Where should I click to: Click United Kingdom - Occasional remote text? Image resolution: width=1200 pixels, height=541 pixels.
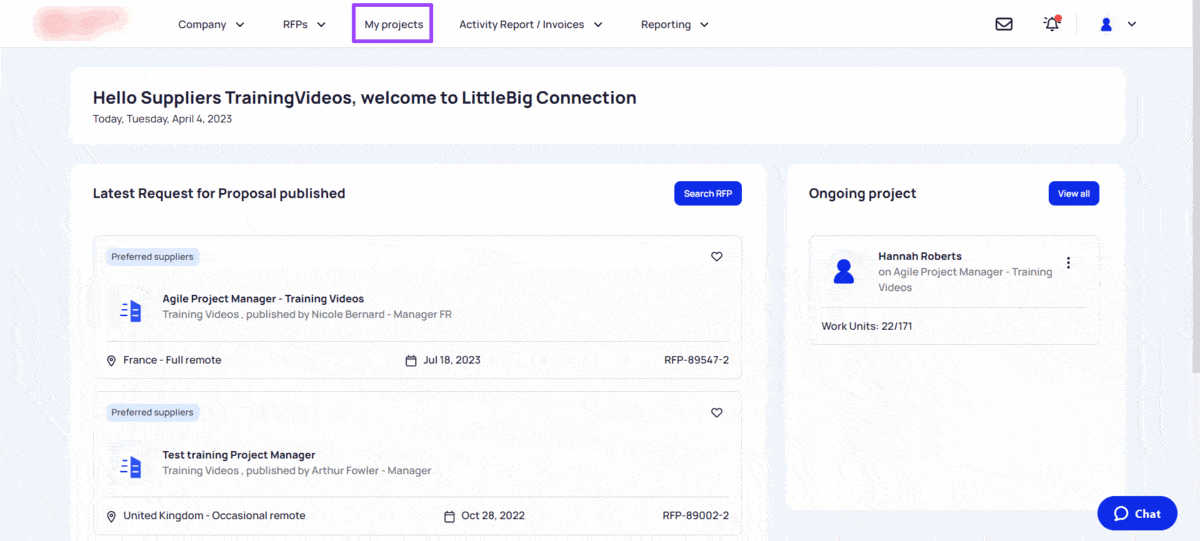tap(214, 516)
